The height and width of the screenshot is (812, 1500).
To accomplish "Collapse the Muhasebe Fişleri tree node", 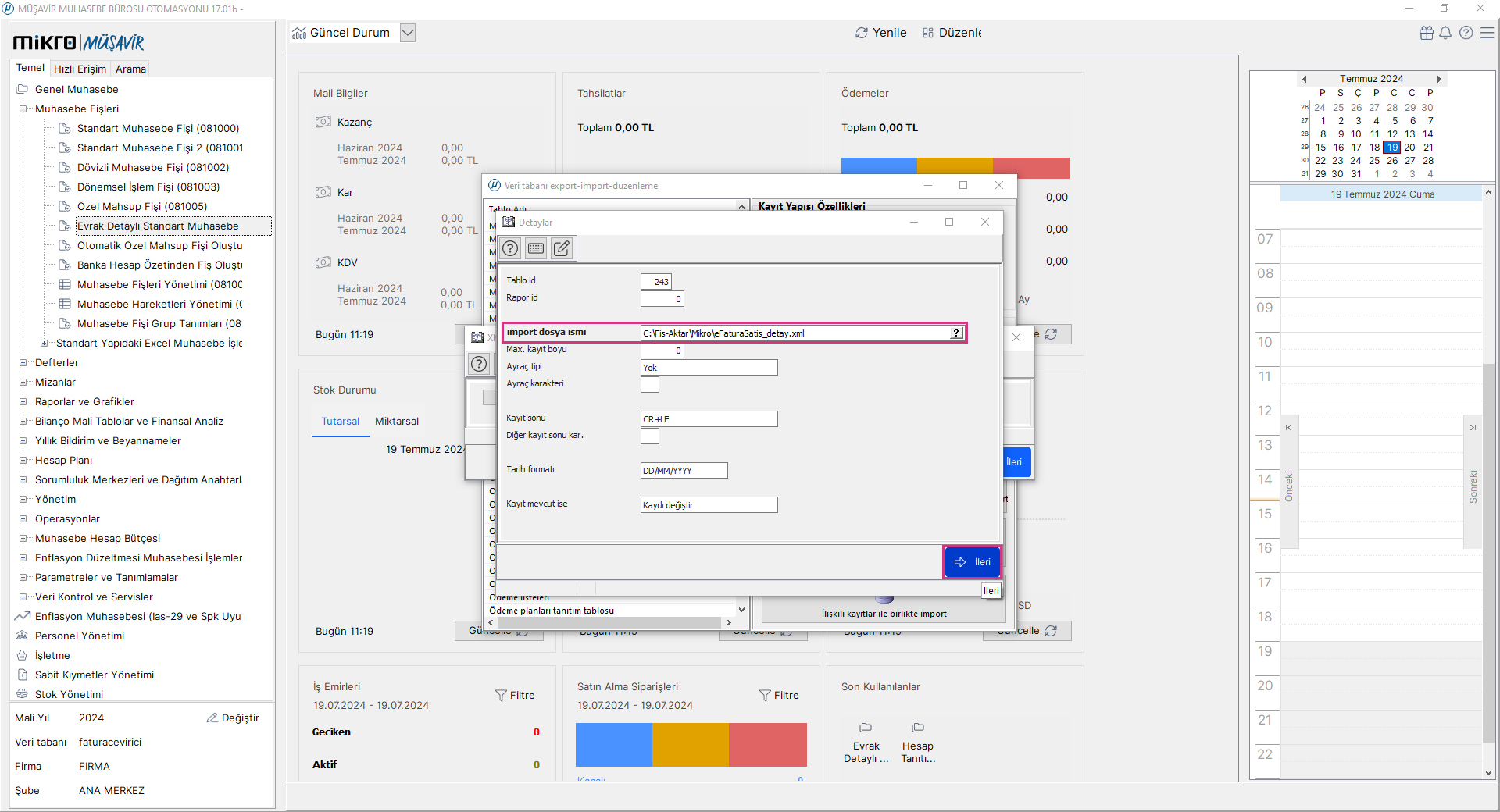I will coord(23,109).
